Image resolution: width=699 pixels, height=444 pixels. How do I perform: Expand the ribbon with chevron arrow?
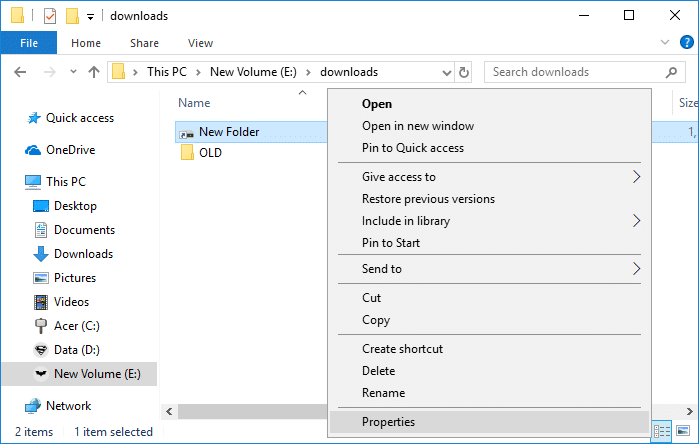666,43
